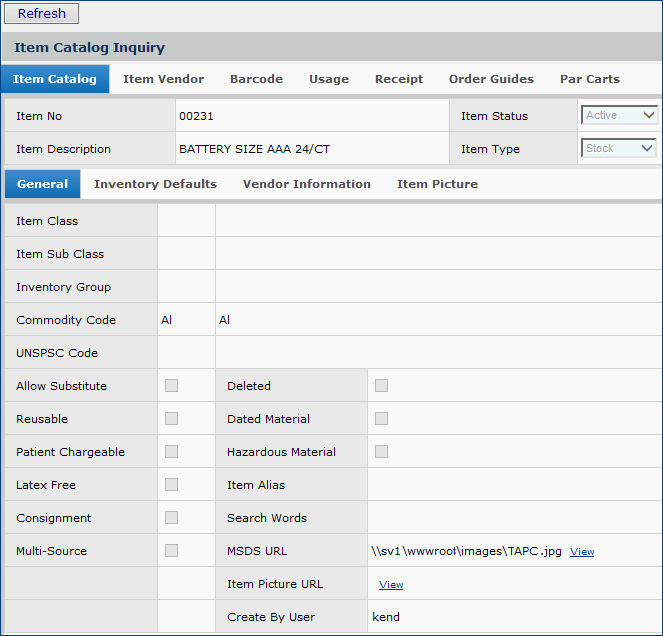
Task: Open the Item Status dropdown
Action: [x=619, y=116]
